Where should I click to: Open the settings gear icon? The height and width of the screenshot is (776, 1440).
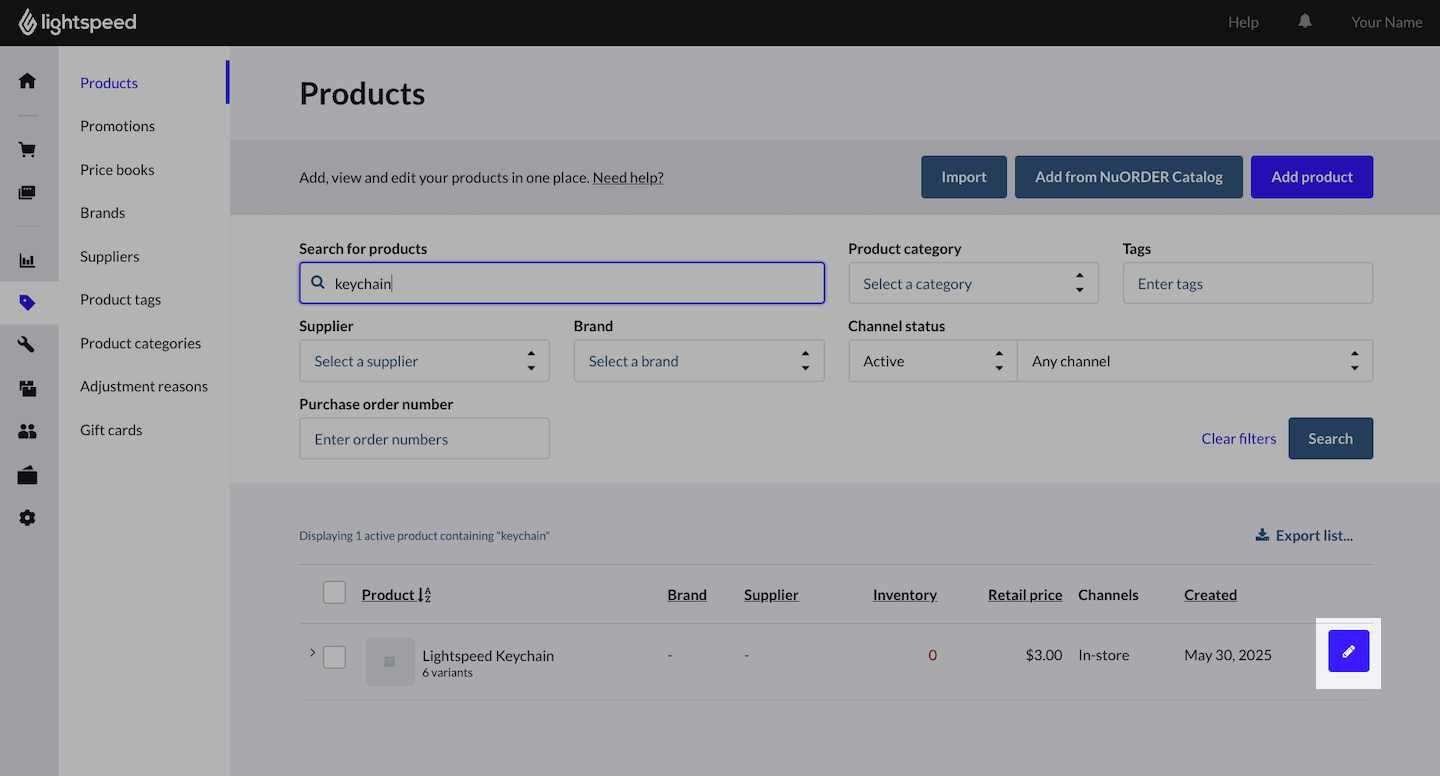coord(27,518)
